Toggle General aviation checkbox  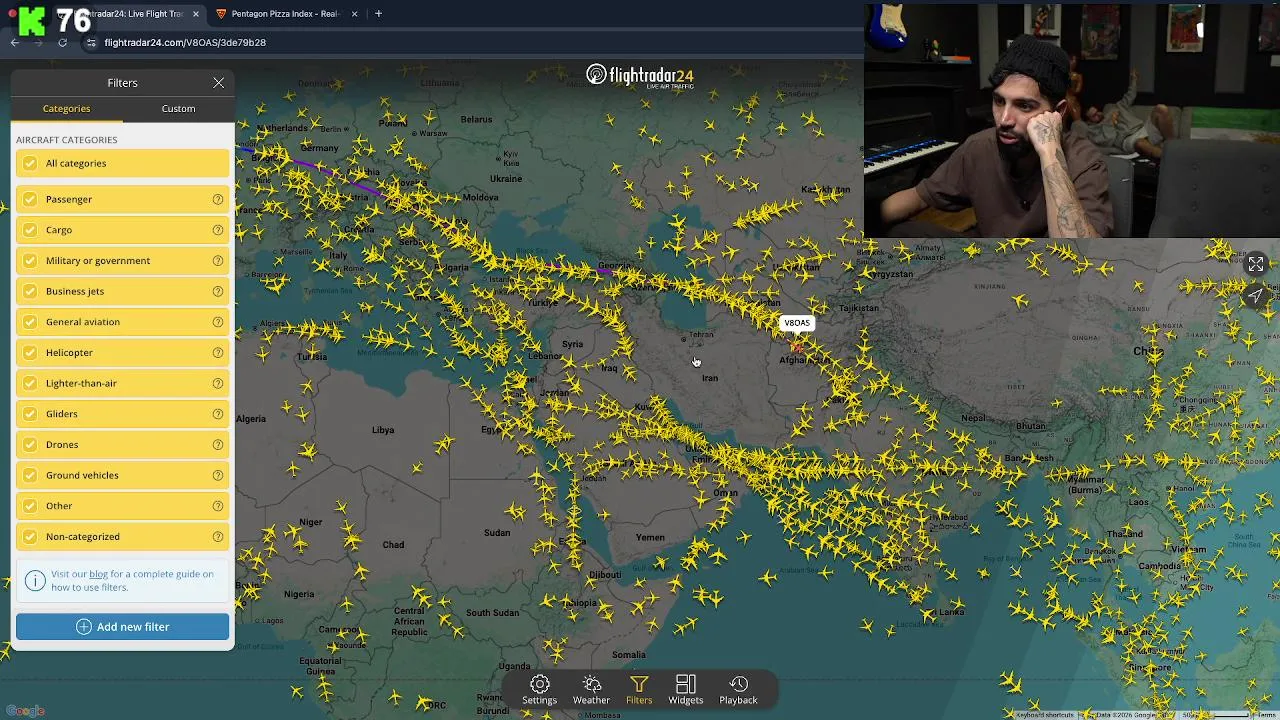pyautogui.click(x=30, y=322)
